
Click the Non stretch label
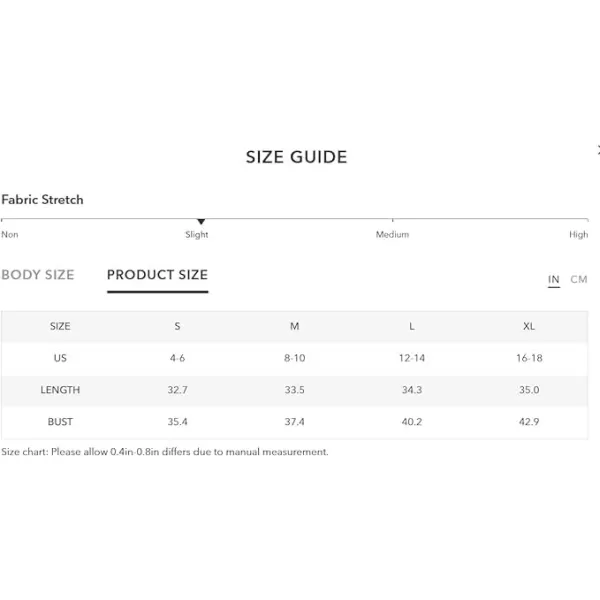coord(10,234)
